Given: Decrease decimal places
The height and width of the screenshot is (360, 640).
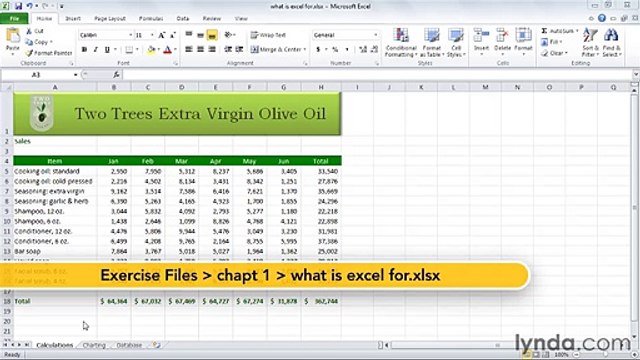Looking at the screenshot, I should click(x=374, y=49).
